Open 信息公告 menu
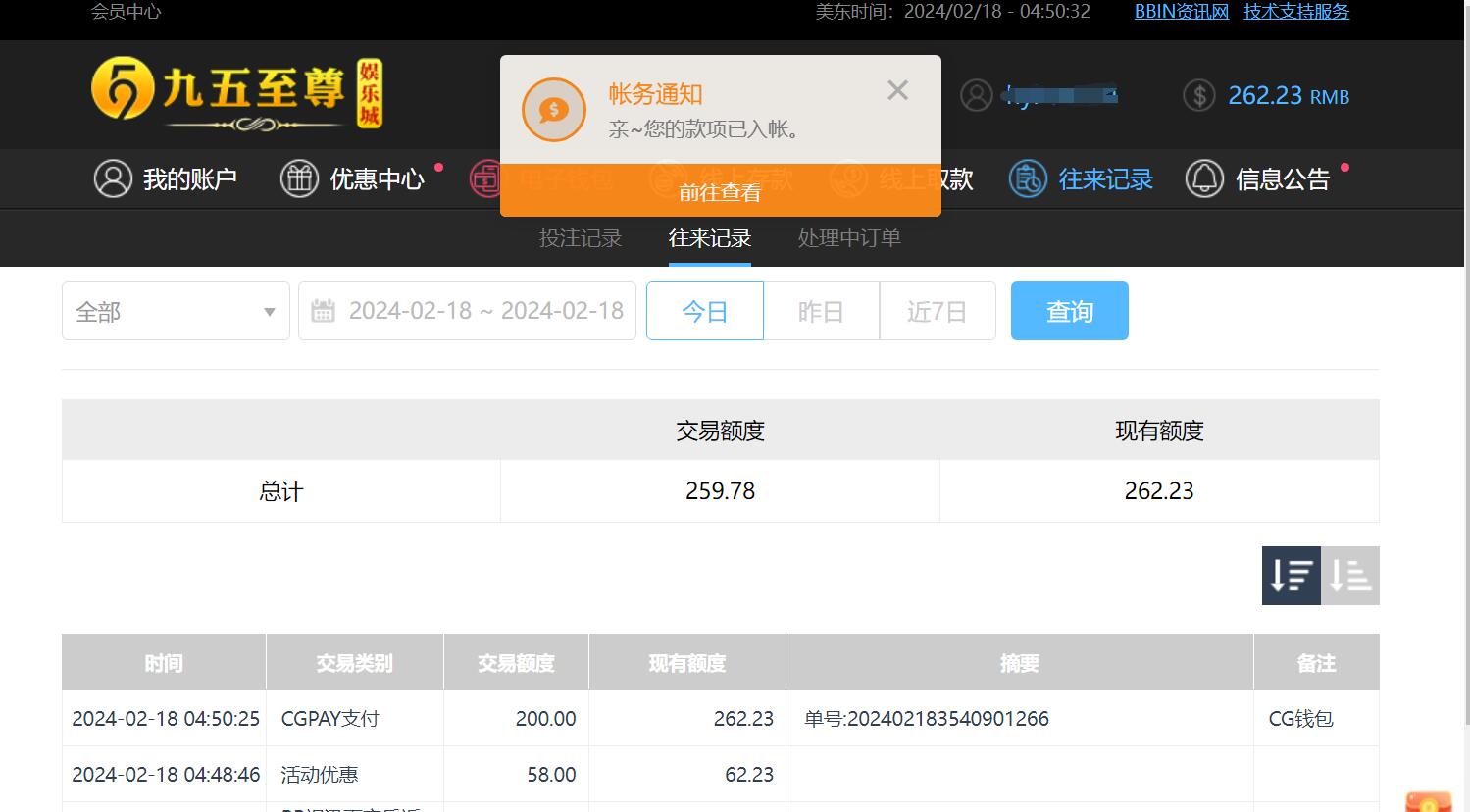Screen dimensions: 1470x812 click(1283, 179)
